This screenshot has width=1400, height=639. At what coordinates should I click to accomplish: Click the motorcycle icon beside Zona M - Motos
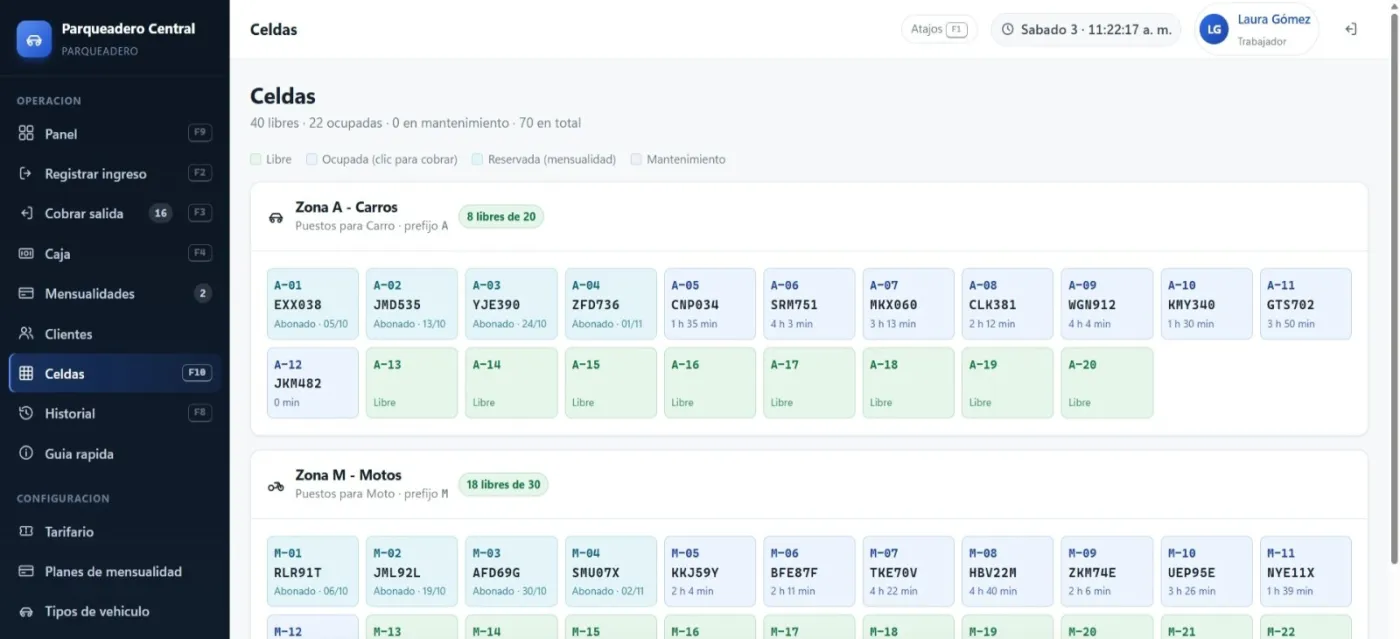276,486
